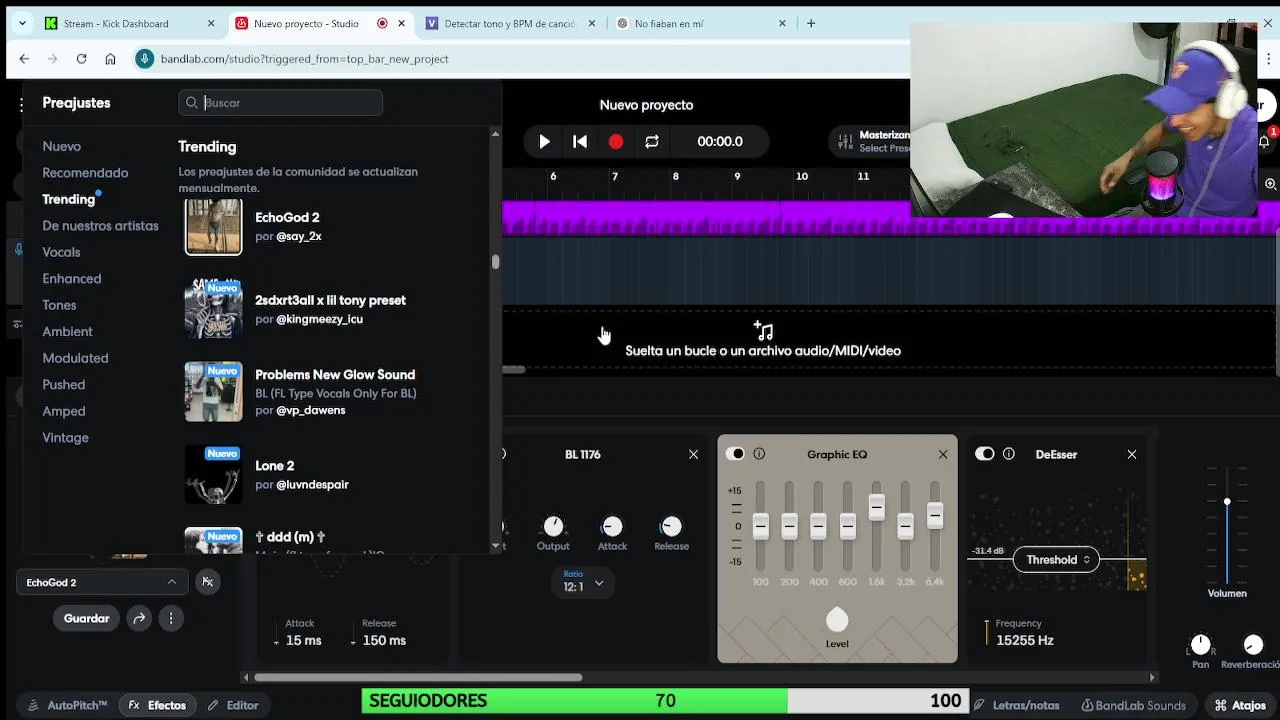This screenshot has width=1280, height=720.
Task: Open Letras/notas panel
Action: (1015, 705)
